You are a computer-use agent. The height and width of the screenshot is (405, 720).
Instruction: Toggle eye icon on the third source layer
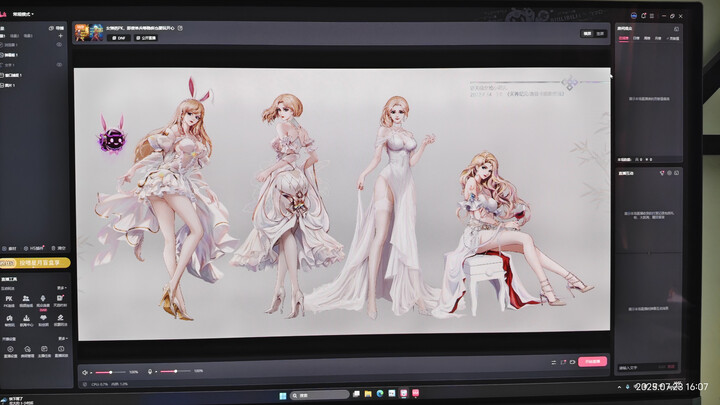[60, 65]
